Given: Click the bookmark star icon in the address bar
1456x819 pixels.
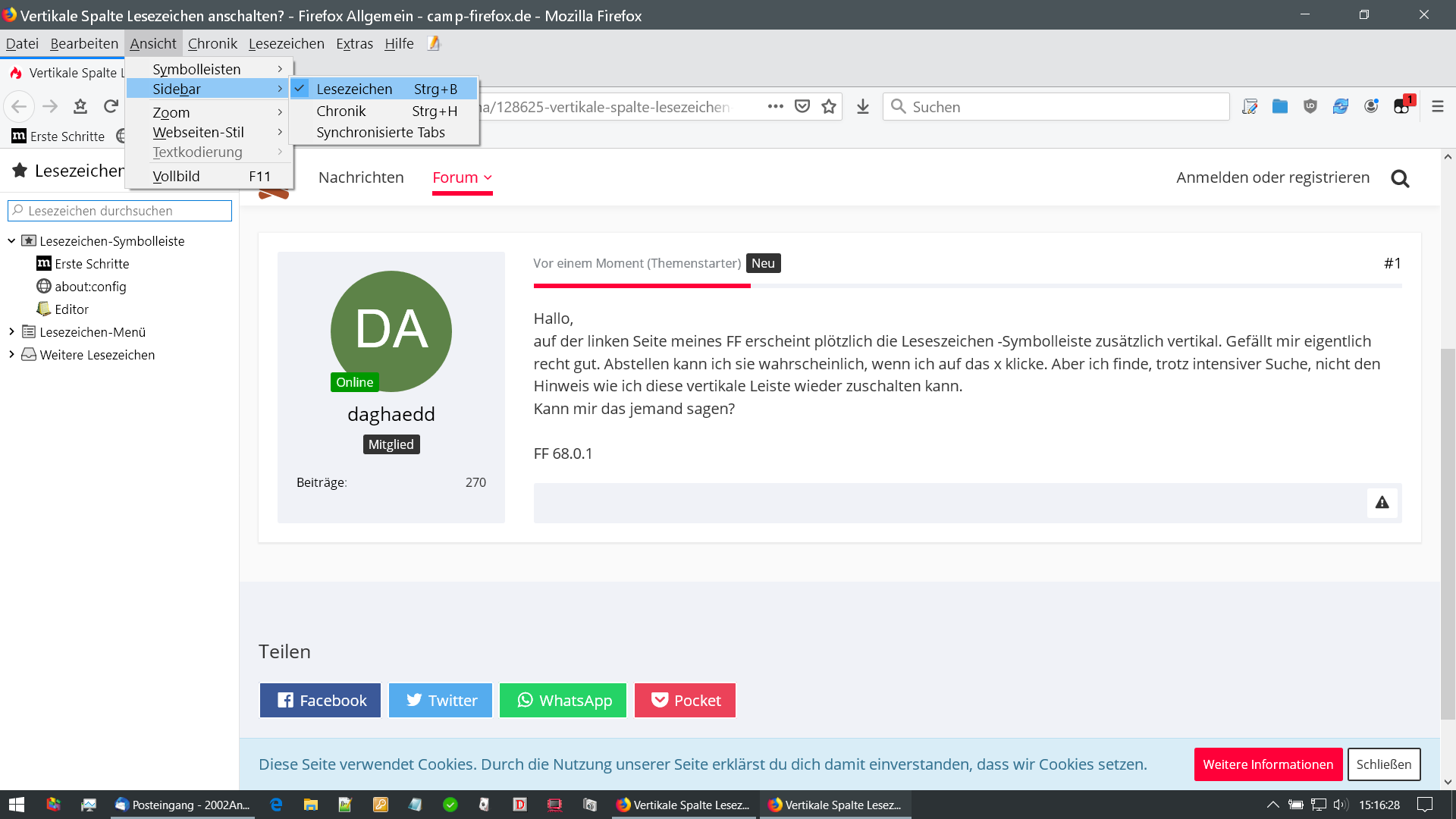Looking at the screenshot, I should coord(829,107).
